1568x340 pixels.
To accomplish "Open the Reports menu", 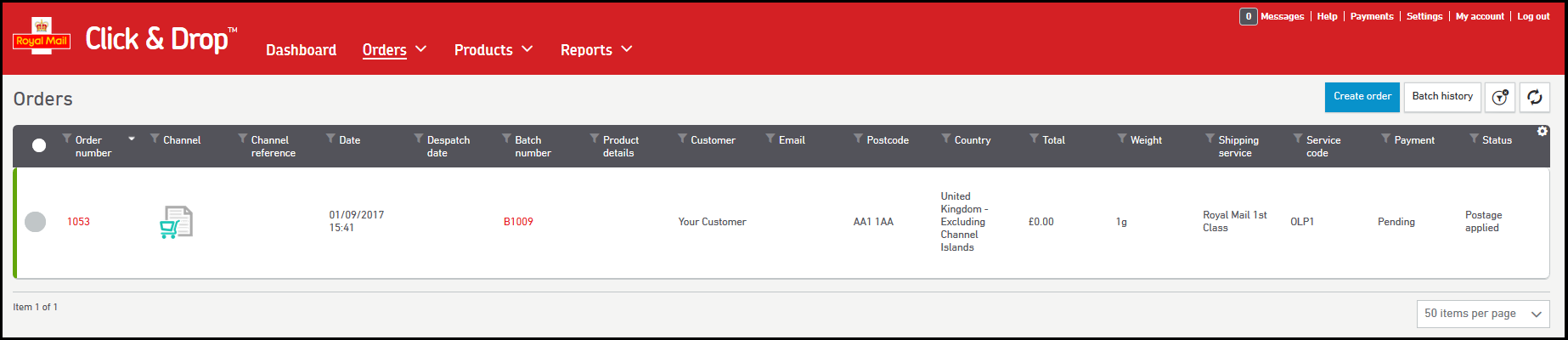I will 596,50.
